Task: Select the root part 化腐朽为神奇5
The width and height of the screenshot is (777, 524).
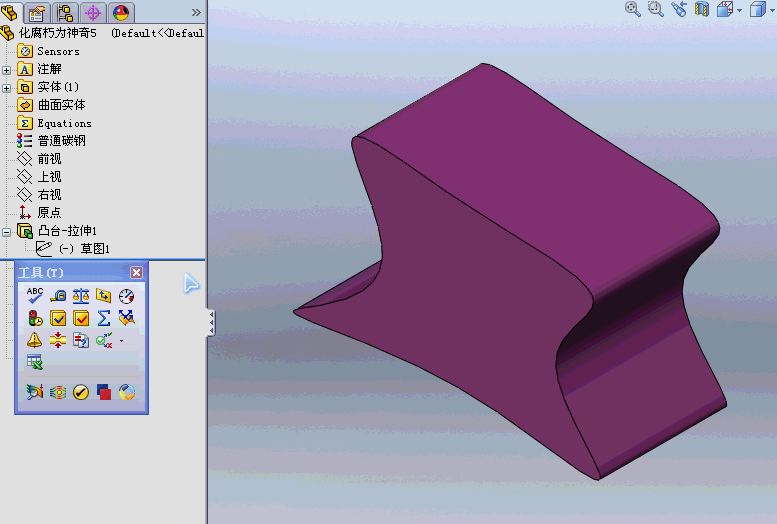Action: (x=57, y=33)
